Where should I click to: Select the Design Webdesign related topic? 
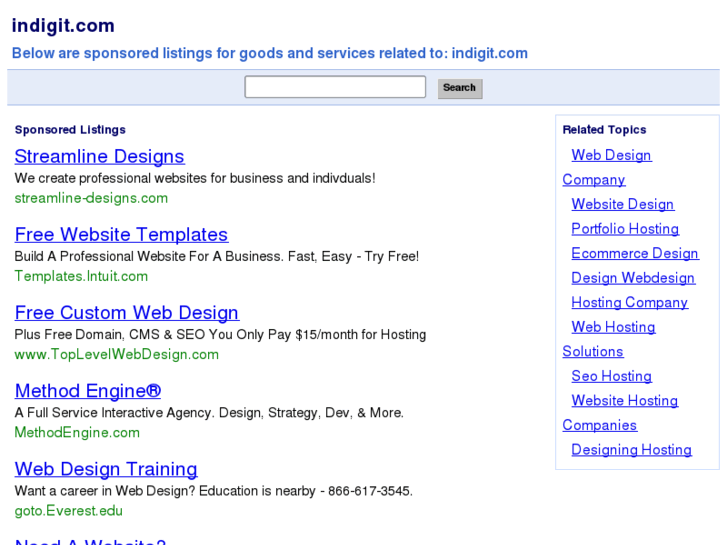click(633, 278)
